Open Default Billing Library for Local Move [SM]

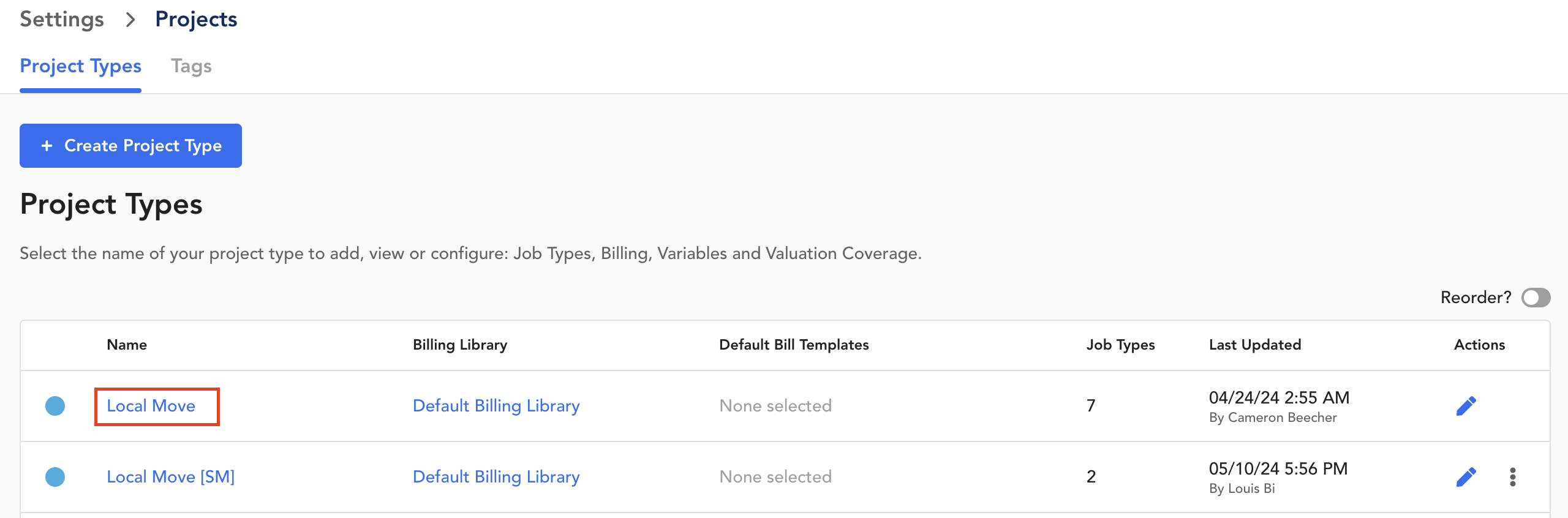(x=496, y=477)
